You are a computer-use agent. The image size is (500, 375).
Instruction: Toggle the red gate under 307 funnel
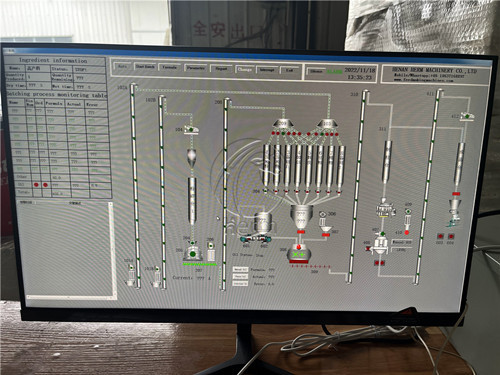tap(326, 235)
